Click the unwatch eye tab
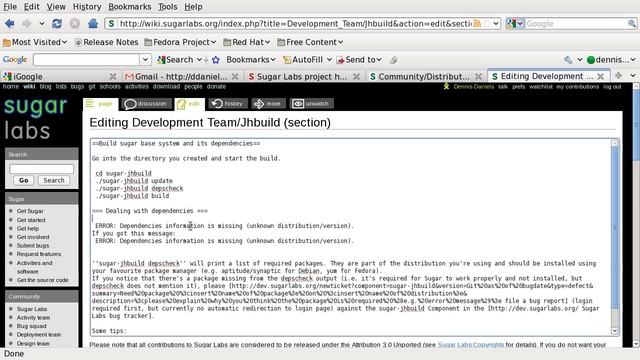The image size is (640, 360). pyautogui.click(x=311, y=104)
